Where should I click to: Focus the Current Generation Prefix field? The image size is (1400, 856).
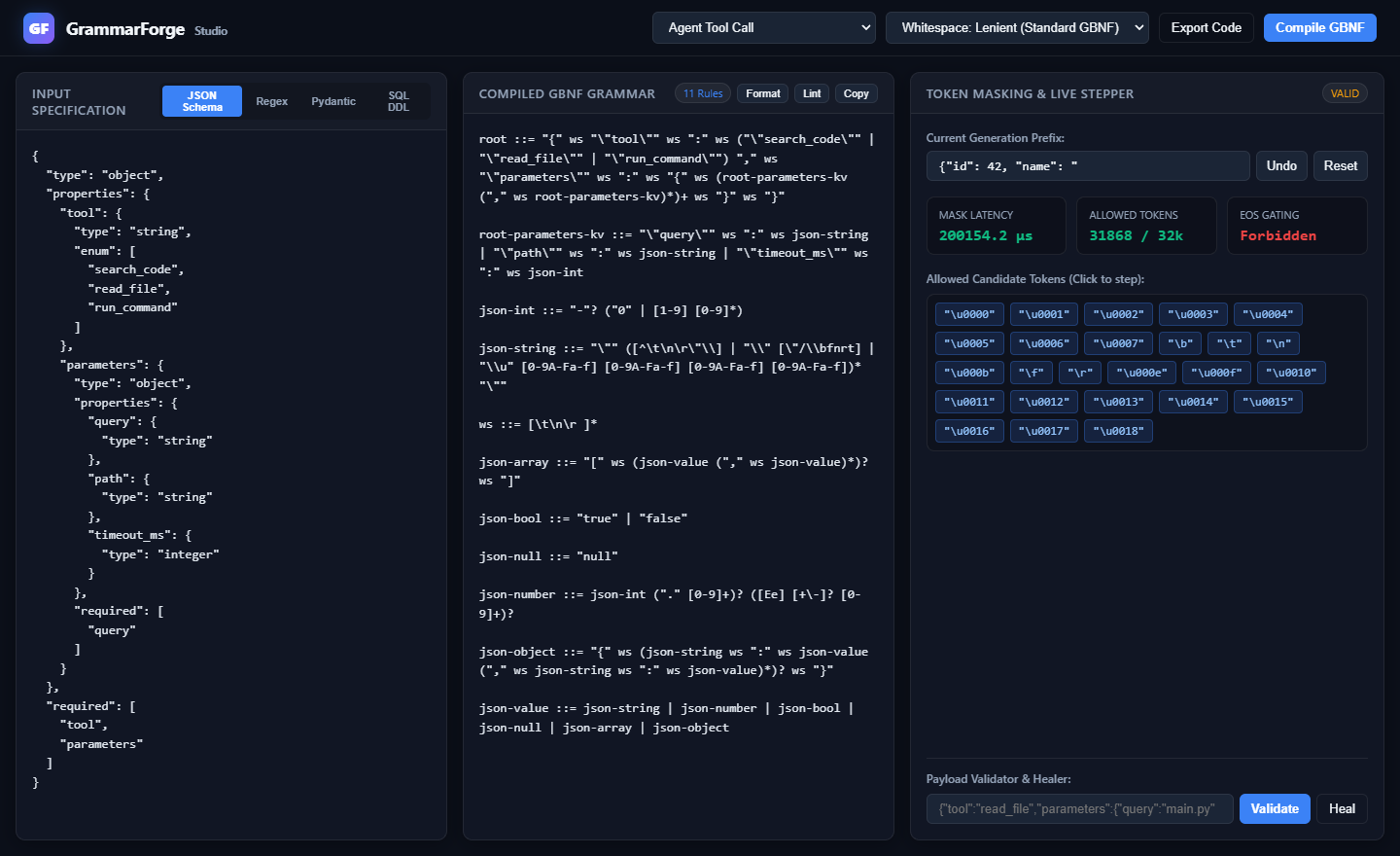[1088, 166]
